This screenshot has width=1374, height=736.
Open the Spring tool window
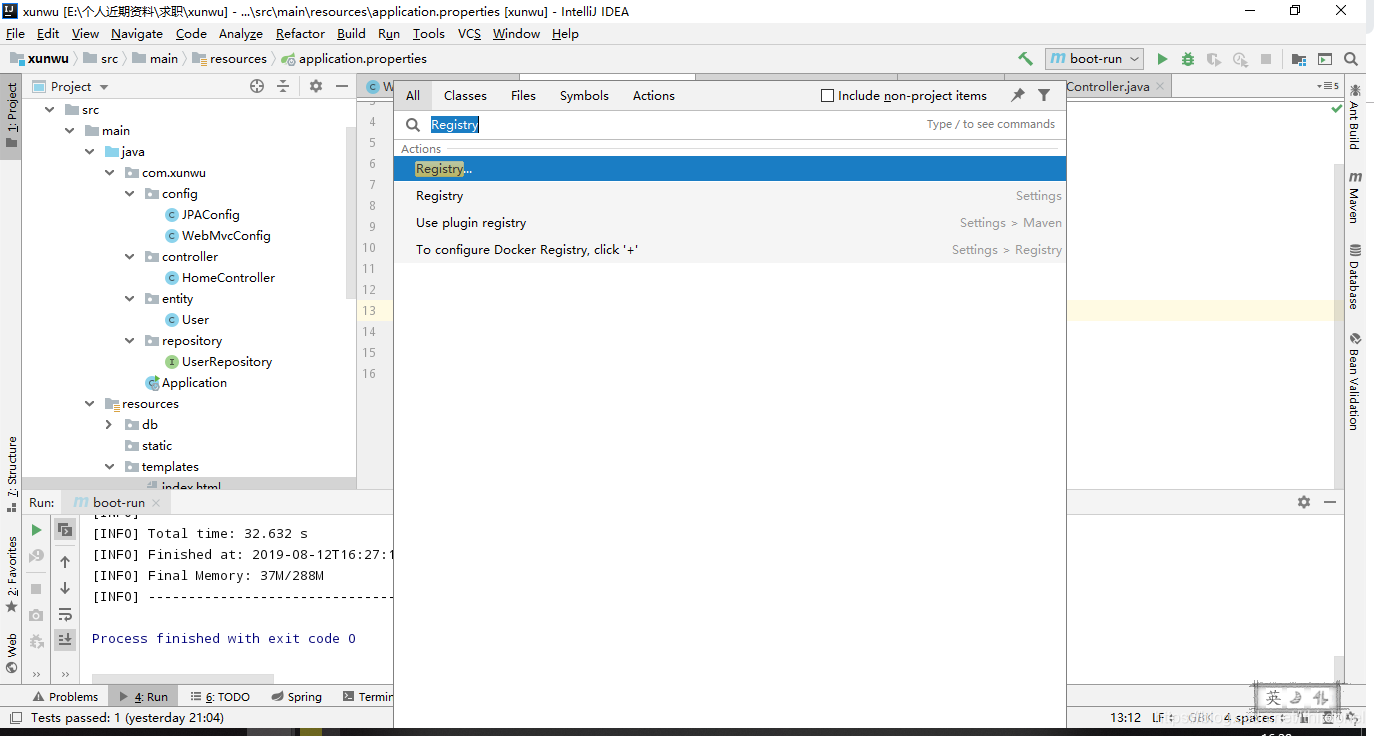pyautogui.click(x=296, y=697)
